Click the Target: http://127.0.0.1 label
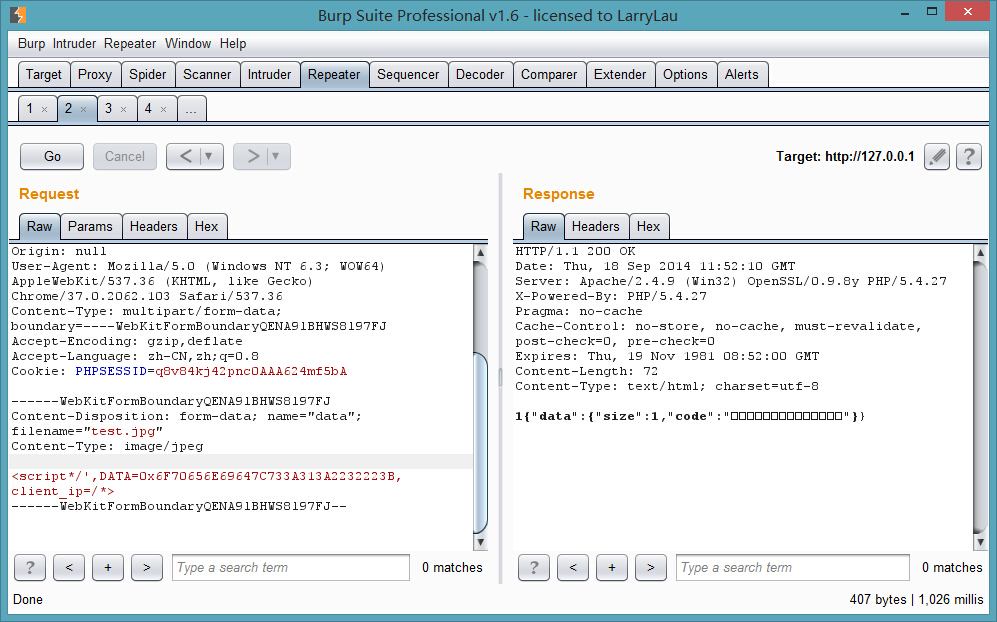The width and height of the screenshot is (997, 622). click(845, 156)
